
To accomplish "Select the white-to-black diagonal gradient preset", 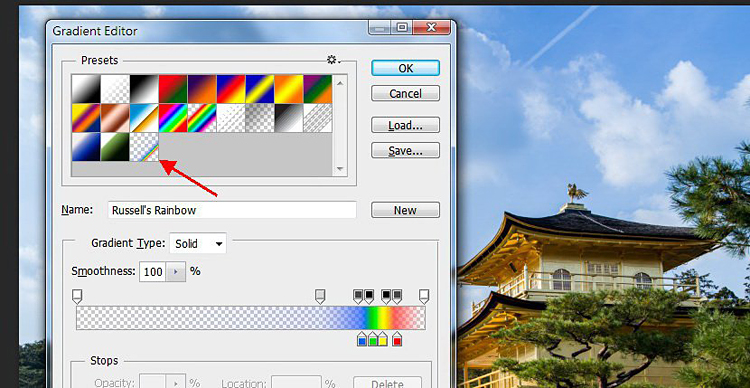I will click(x=86, y=89).
